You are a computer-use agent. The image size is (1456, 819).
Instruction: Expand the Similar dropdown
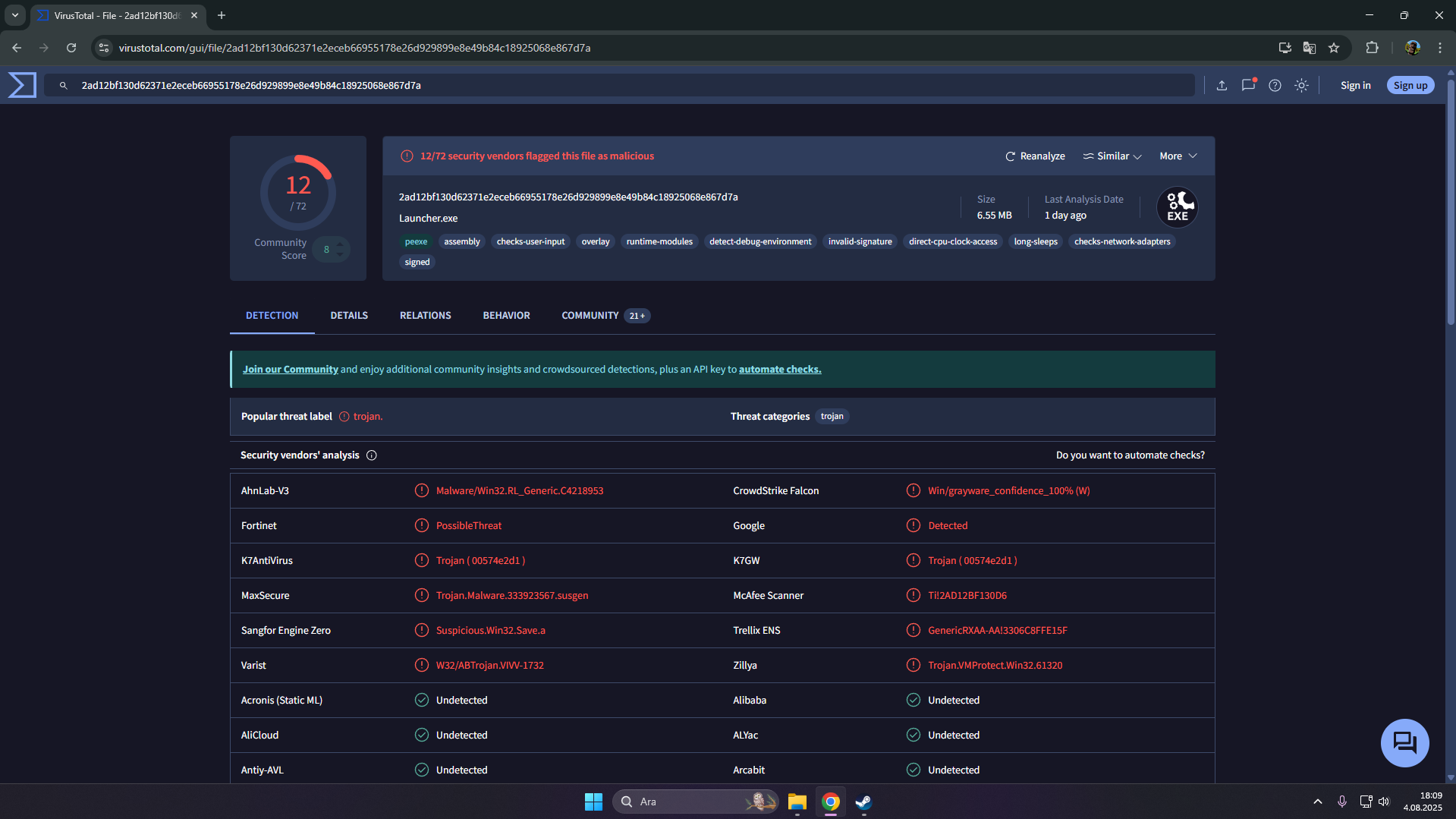pos(1112,156)
